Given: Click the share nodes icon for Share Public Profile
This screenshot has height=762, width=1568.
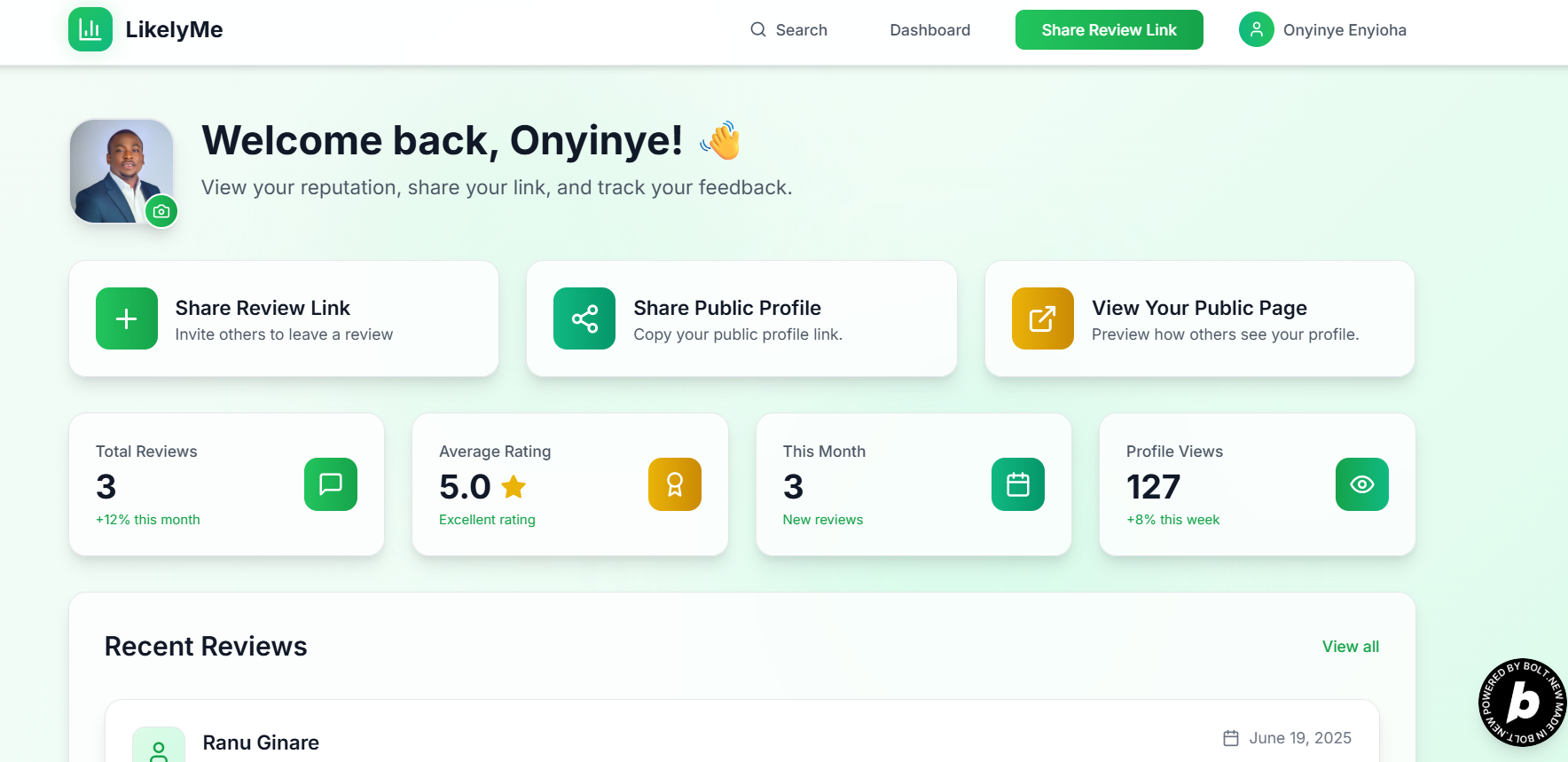Looking at the screenshot, I should point(584,318).
